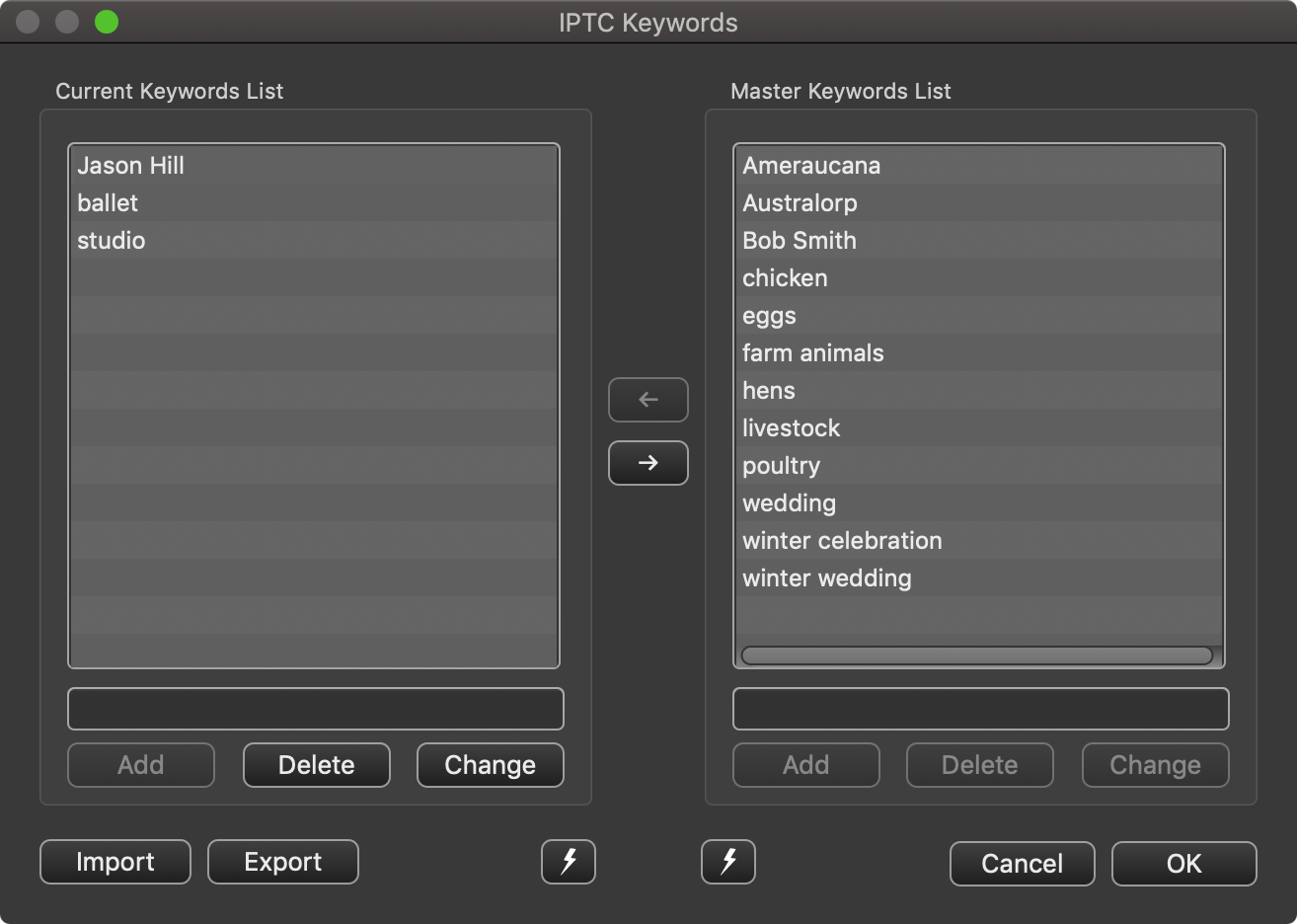Viewport: 1297px width, 924px height.
Task: Click the lightning bolt under Master Keywords
Action: (x=728, y=862)
